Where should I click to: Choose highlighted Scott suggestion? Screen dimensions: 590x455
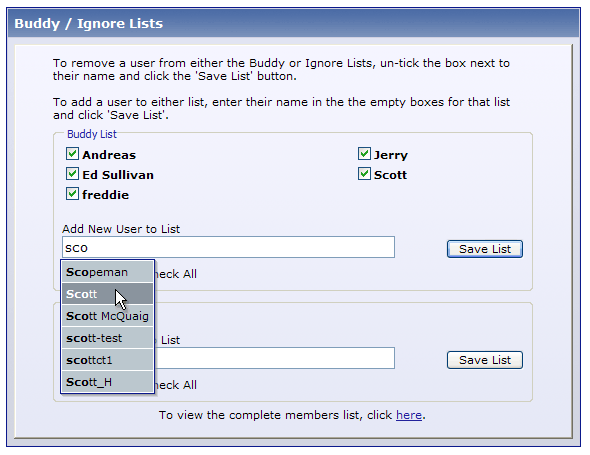(x=107, y=294)
